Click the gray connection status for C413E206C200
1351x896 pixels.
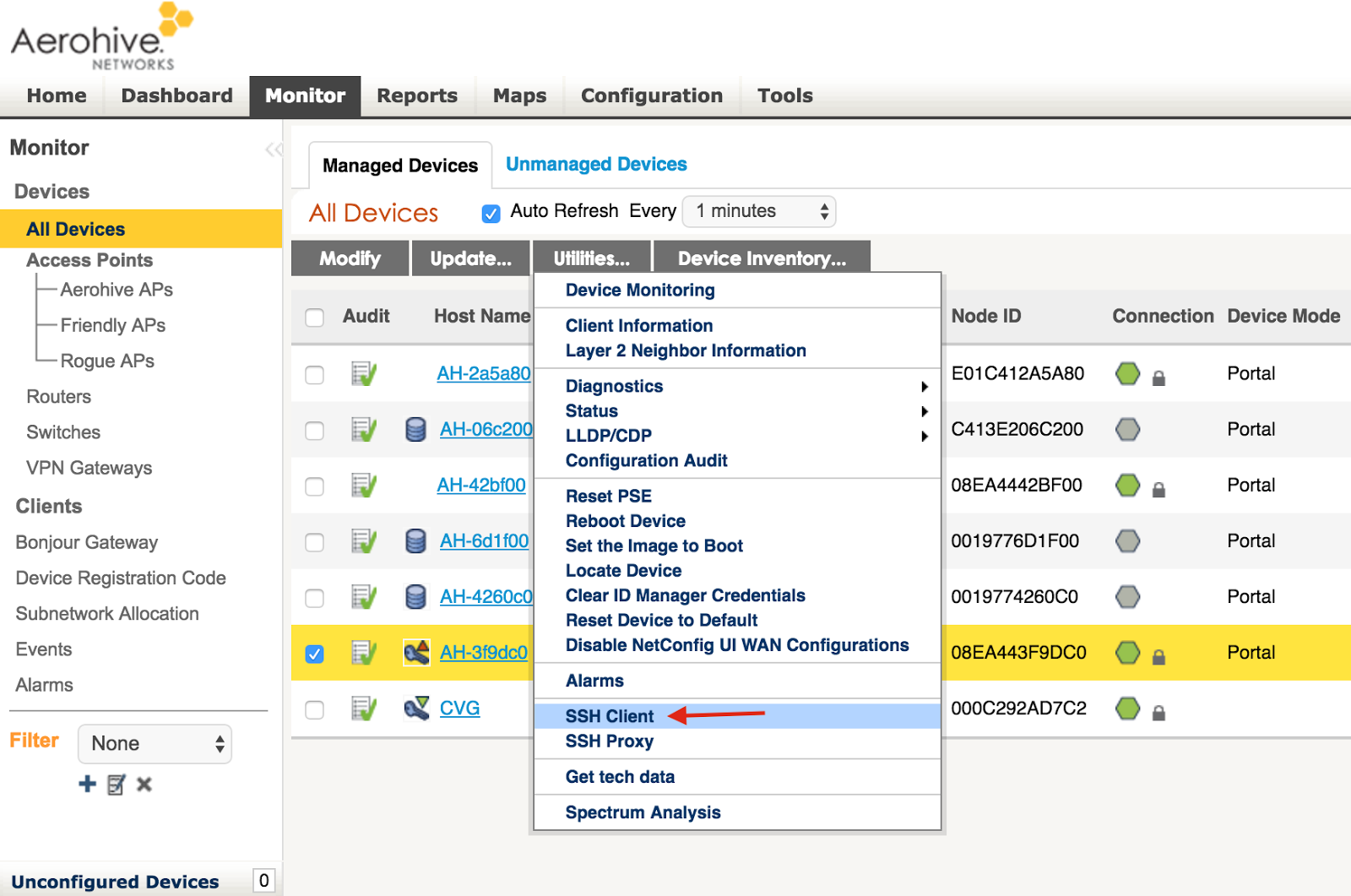[x=1127, y=429]
